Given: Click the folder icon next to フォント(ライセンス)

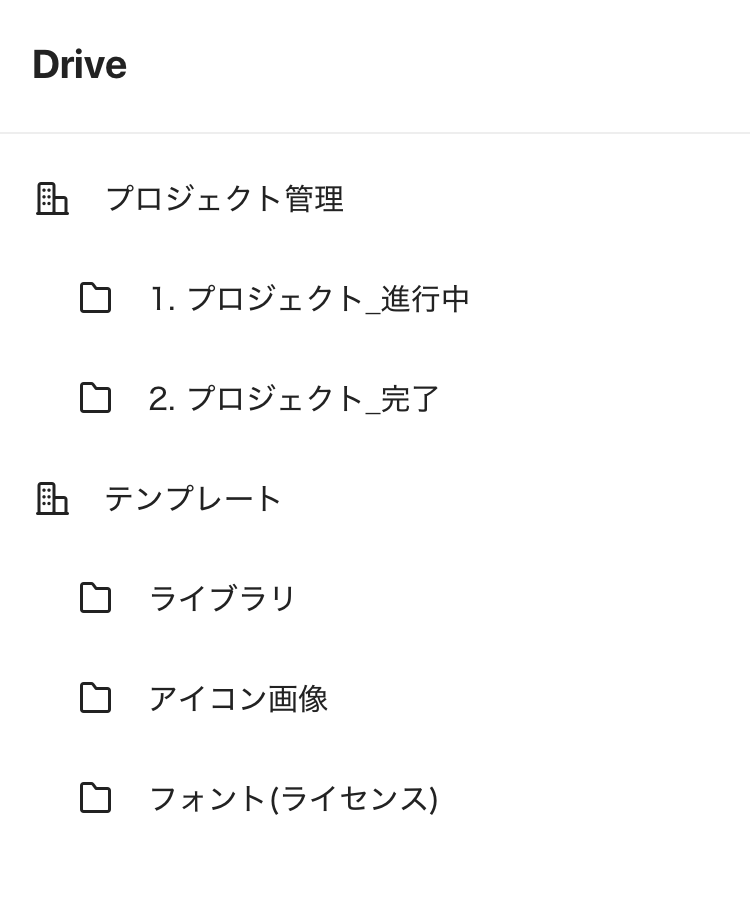Looking at the screenshot, I should [x=95, y=798].
